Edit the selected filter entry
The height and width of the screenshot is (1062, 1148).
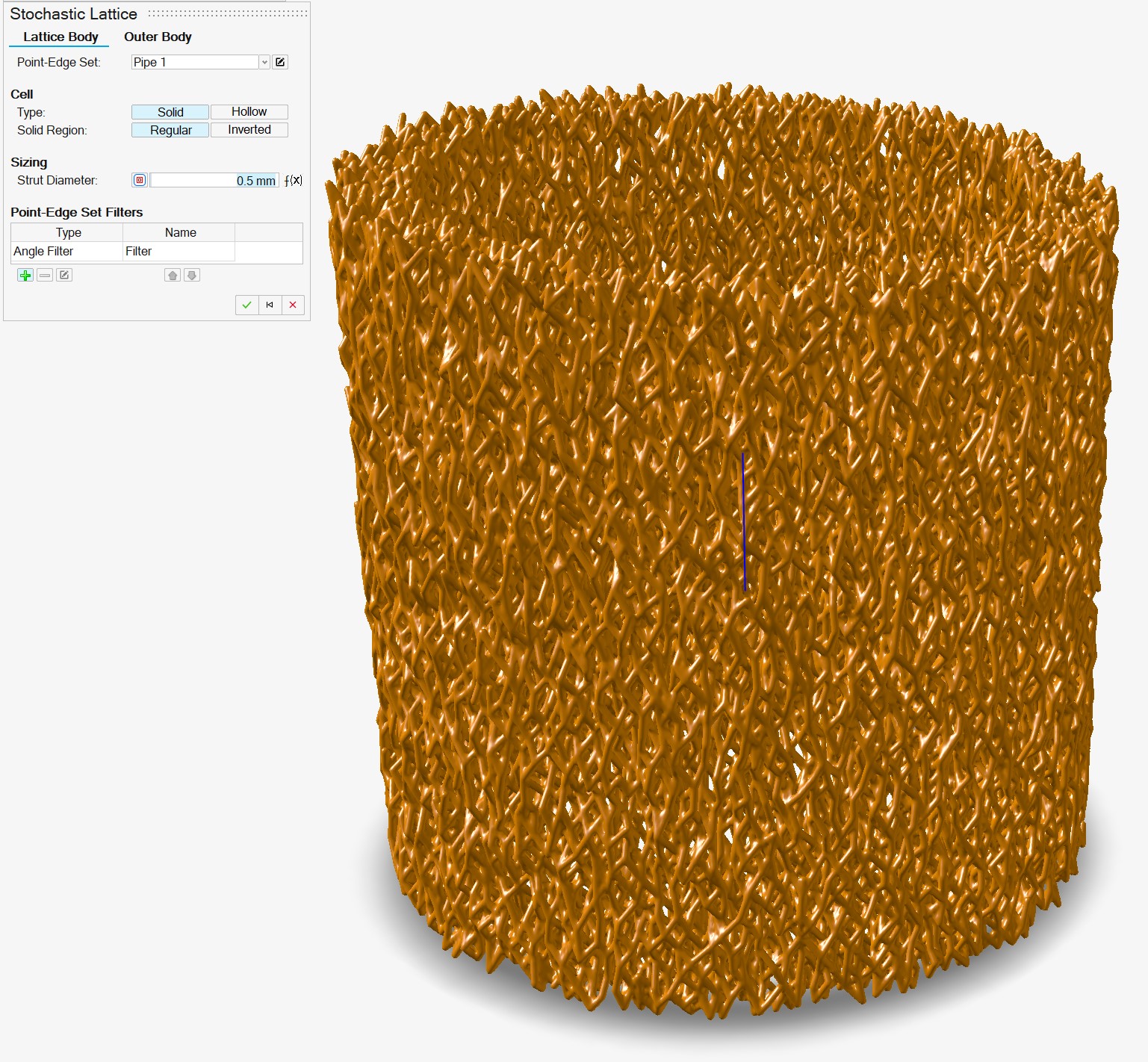(x=64, y=276)
